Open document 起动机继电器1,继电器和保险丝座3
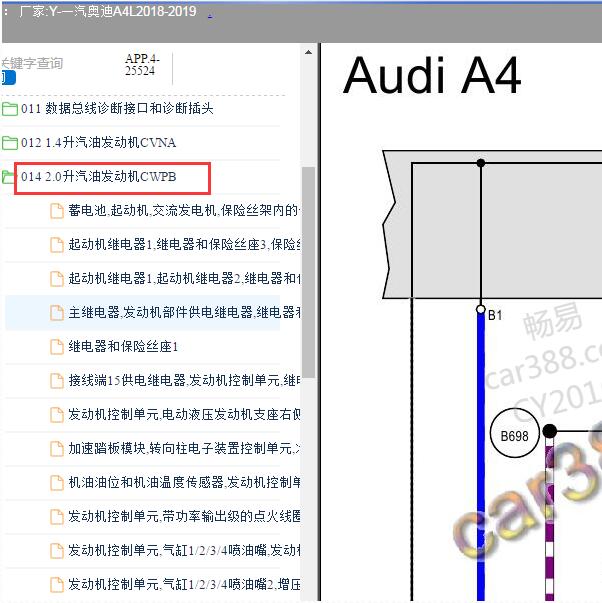Screen dimensions: 602x603 [185, 244]
